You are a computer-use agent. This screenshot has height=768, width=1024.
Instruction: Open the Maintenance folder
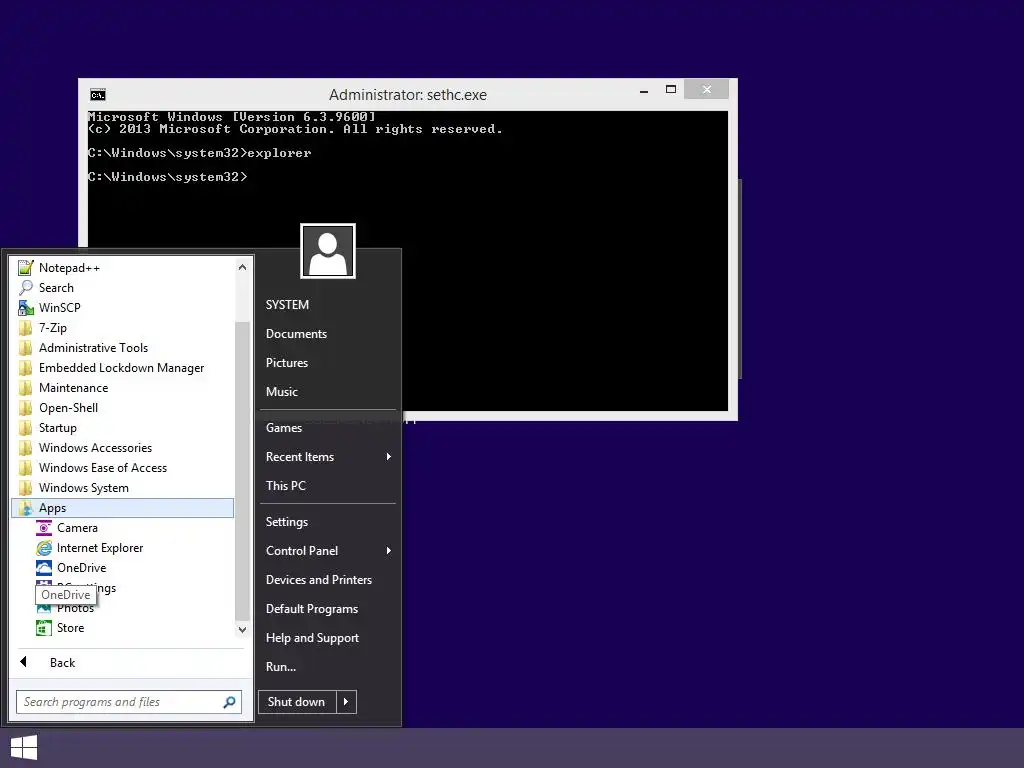point(123,388)
